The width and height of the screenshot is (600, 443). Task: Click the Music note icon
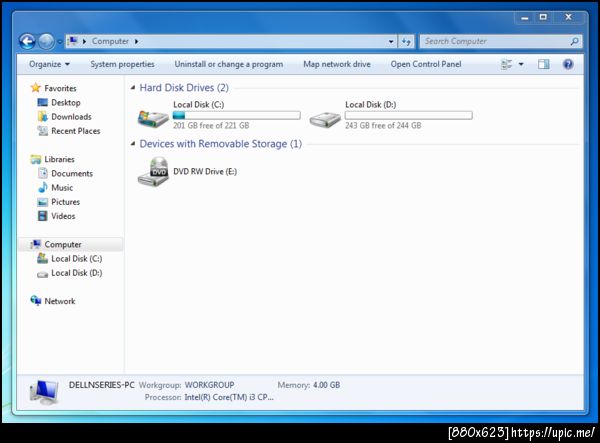tap(42, 187)
